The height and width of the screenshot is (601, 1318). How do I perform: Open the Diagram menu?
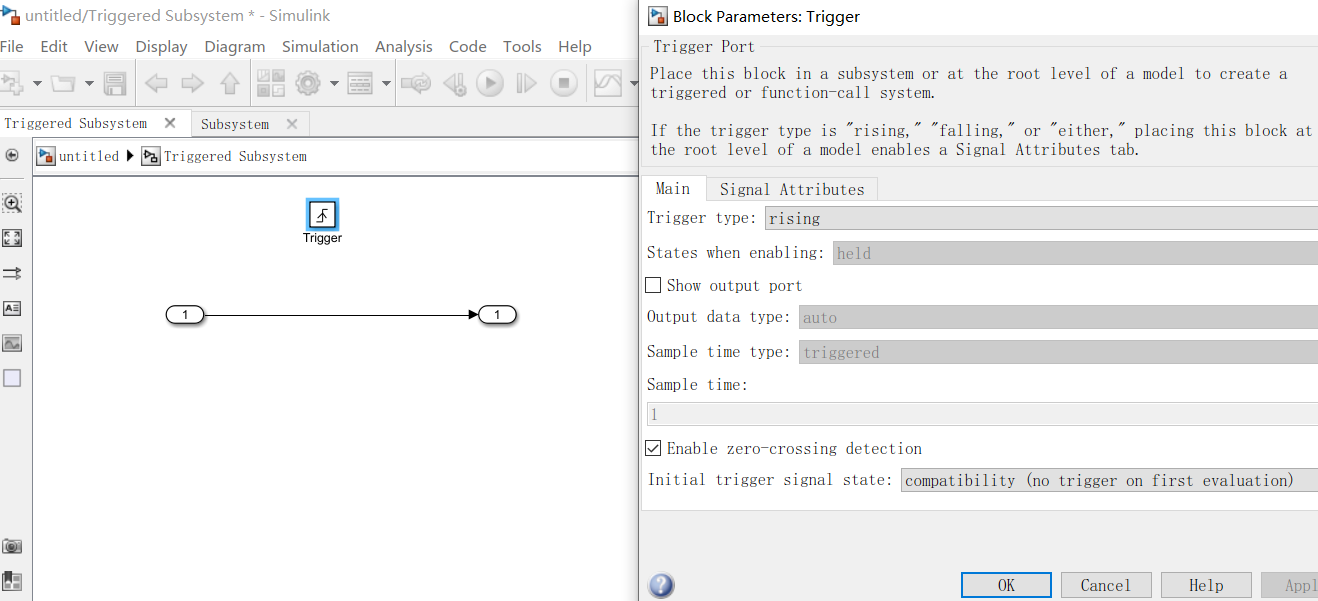pos(235,46)
